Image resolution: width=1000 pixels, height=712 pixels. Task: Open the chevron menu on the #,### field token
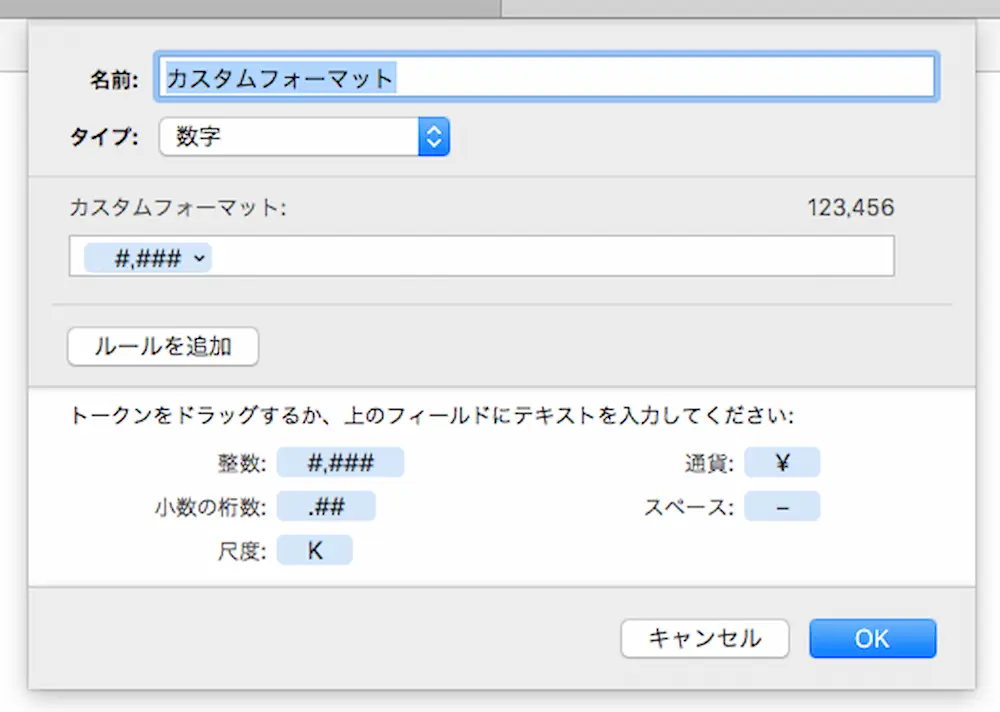tap(199, 259)
